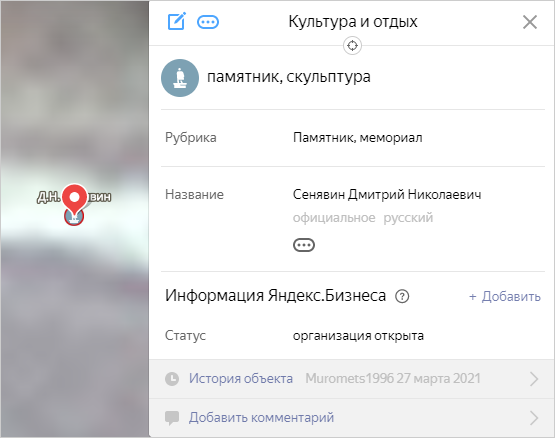Close the Культура и отдых panel

pyautogui.click(x=530, y=22)
